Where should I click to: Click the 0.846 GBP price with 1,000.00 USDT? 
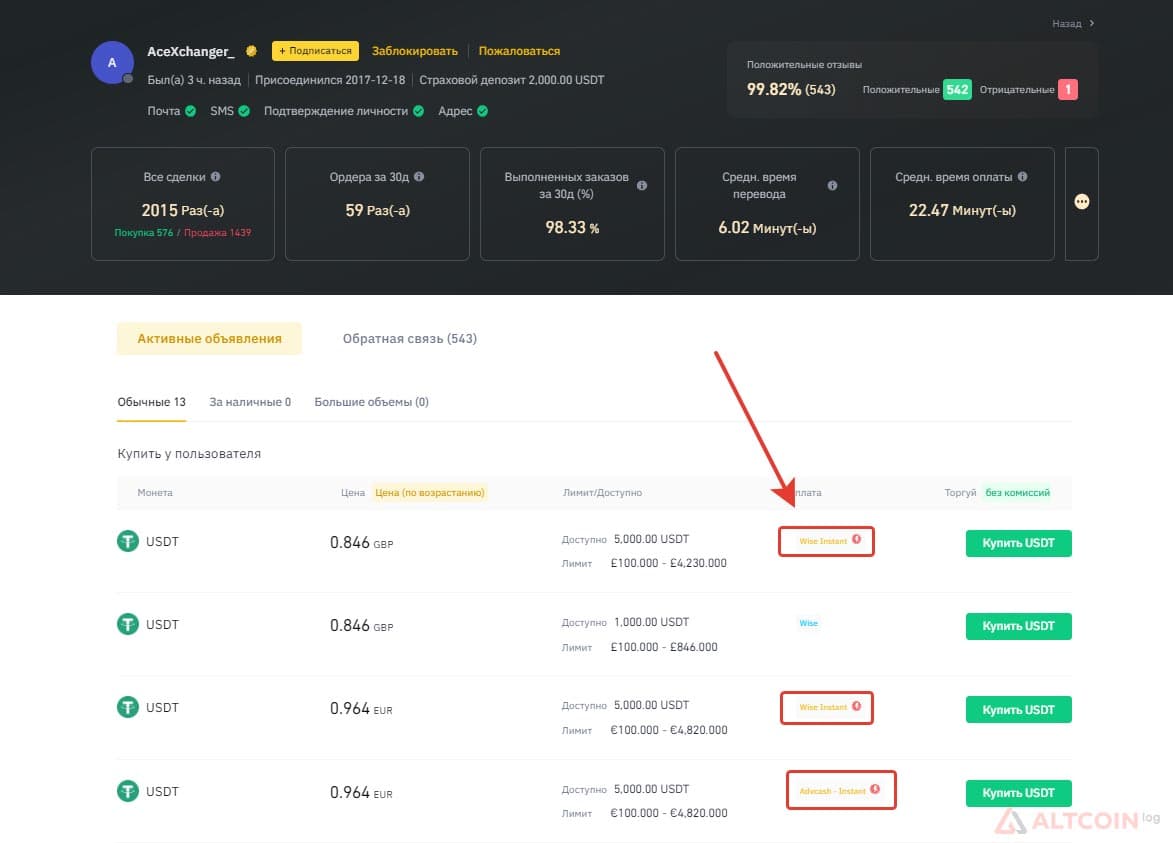[x=361, y=625]
